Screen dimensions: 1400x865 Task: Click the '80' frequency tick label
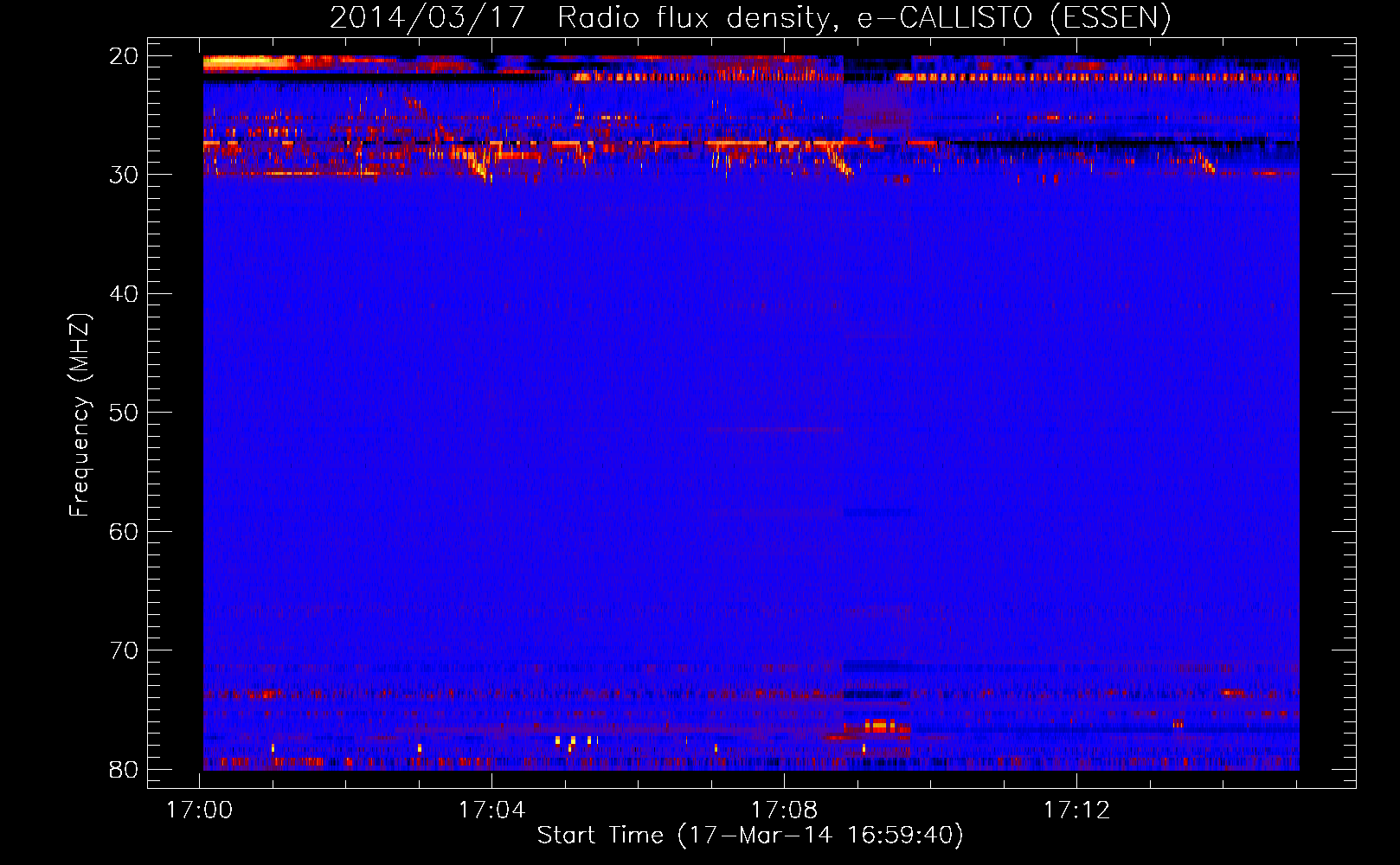(x=124, y=769)
